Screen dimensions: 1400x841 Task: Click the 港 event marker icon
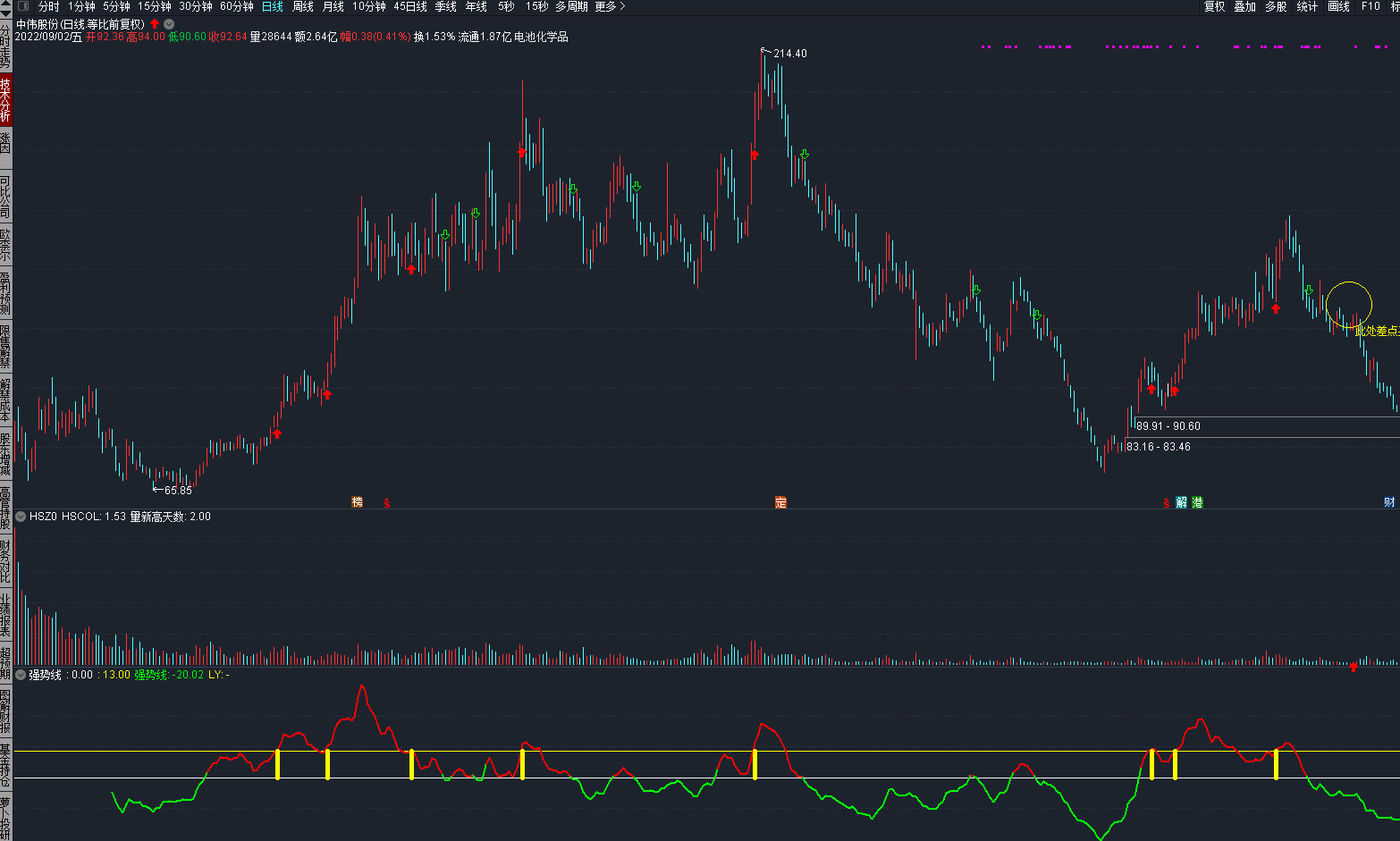(1197, 502)
